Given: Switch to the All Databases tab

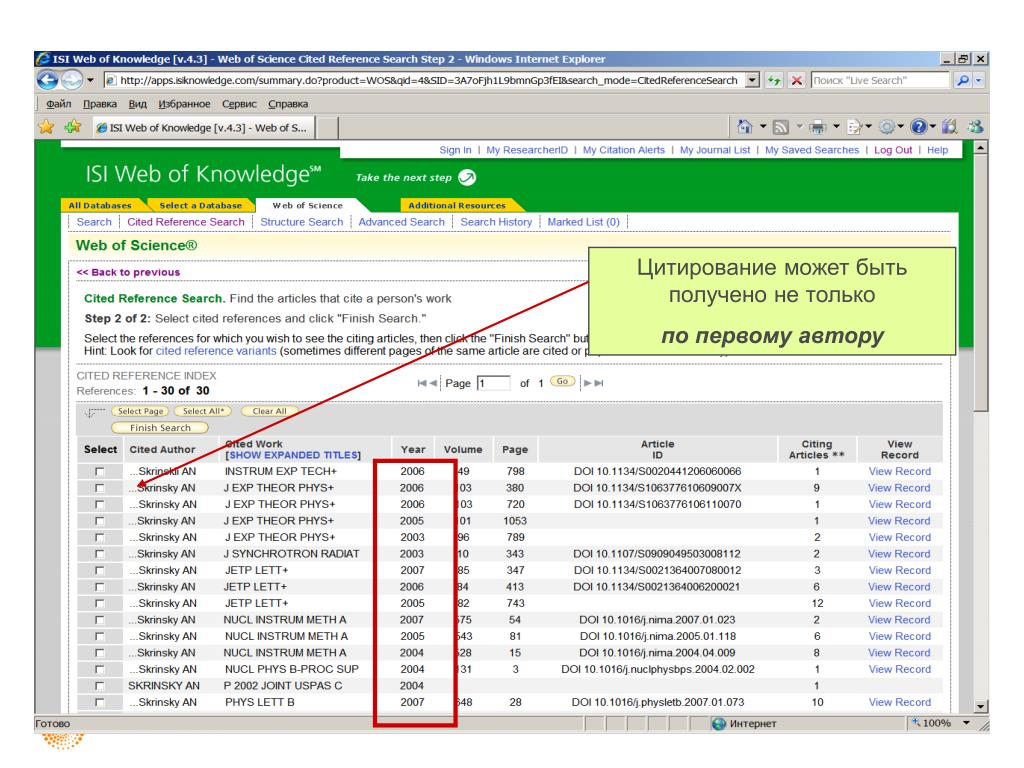Looking at the screenshot, I should pyautogui.click(x=100, y=205).
